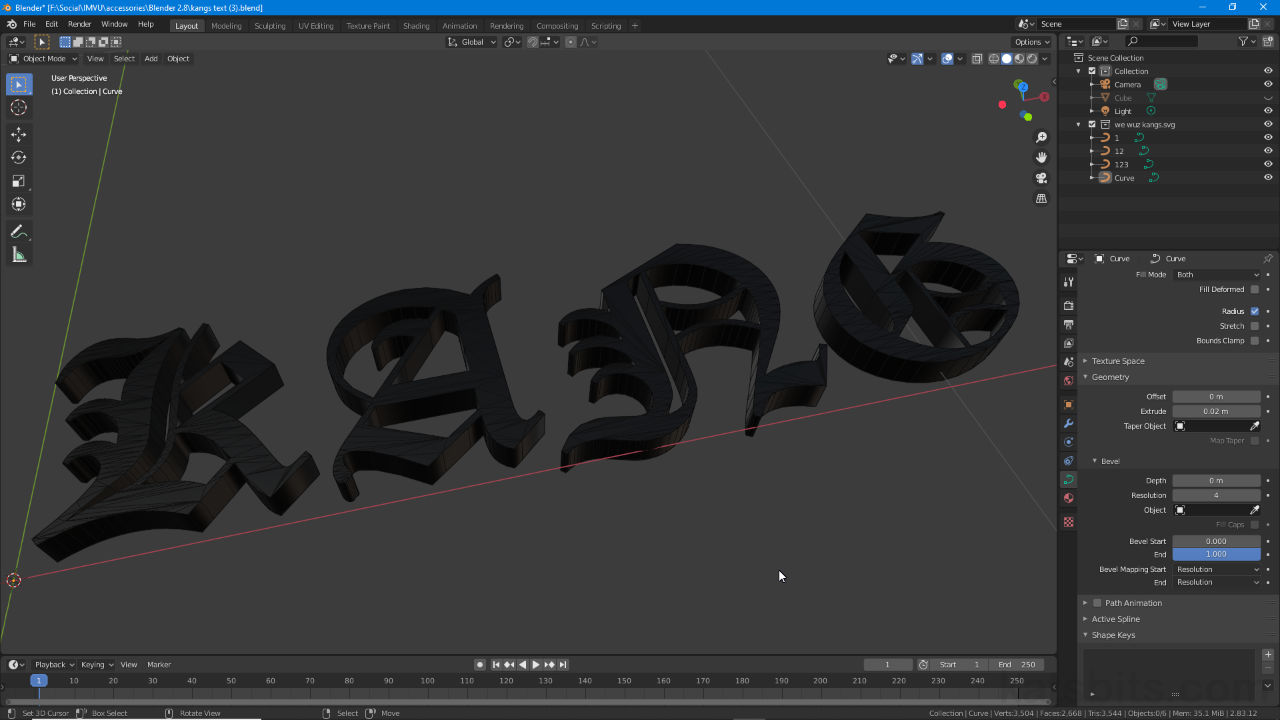The height and width of the screenshot is (720, 1280).
Task: Toggle visibility of object 123 in outliner
Action: (1268, 164)
